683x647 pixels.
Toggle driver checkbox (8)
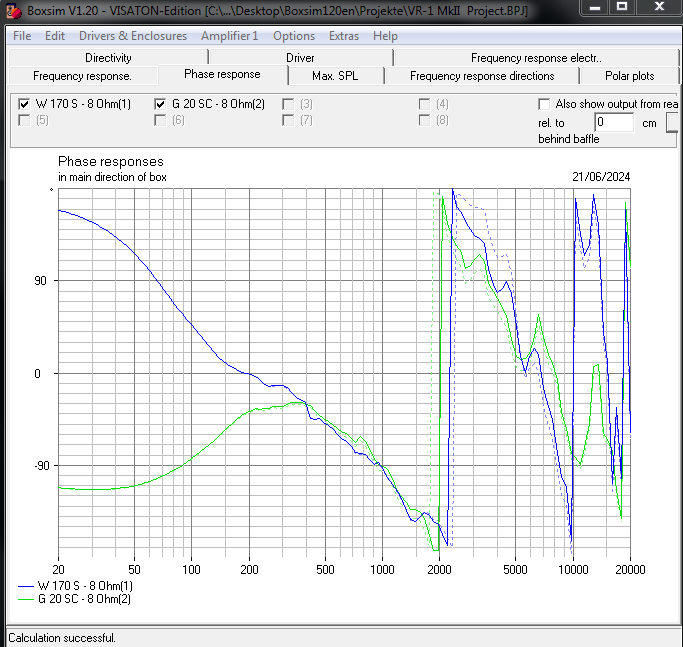[424, 120]
